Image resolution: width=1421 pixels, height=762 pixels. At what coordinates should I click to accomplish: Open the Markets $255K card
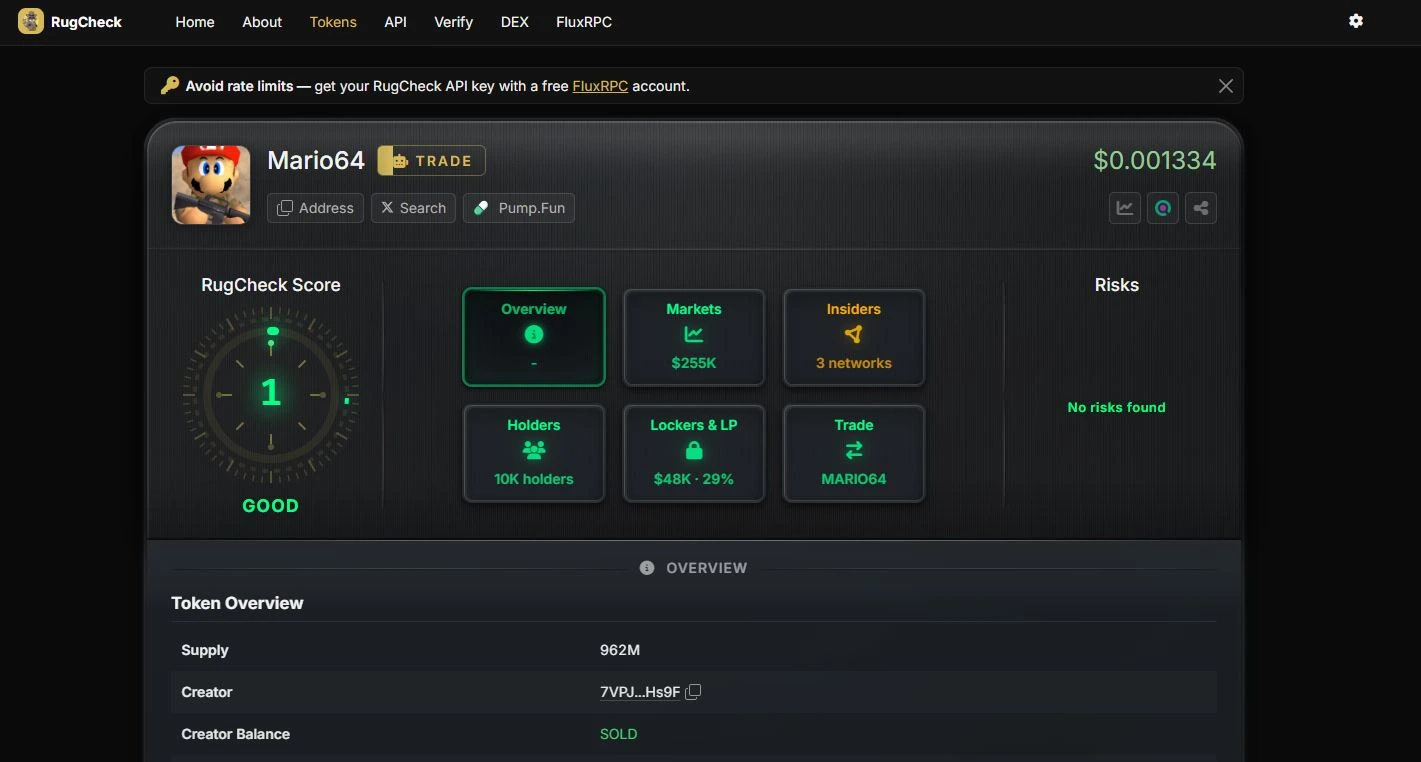(694, 337)
